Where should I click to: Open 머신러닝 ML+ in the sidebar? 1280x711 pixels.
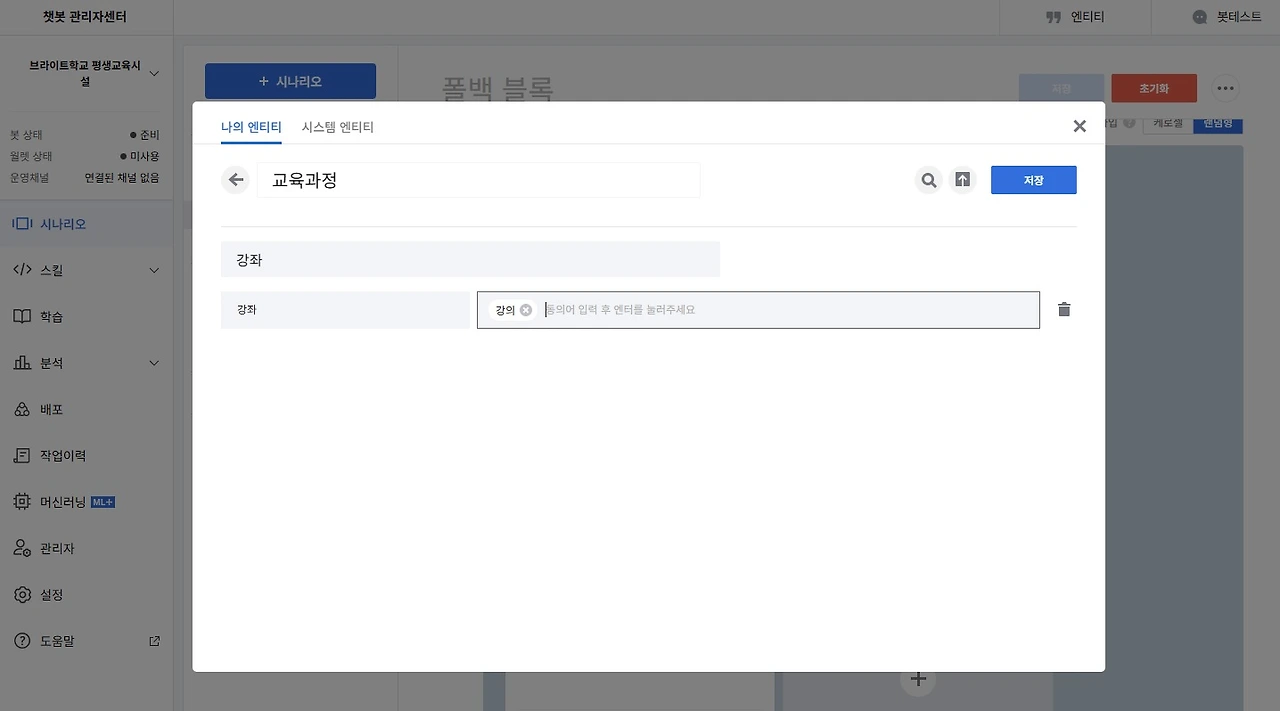[86, 502]
